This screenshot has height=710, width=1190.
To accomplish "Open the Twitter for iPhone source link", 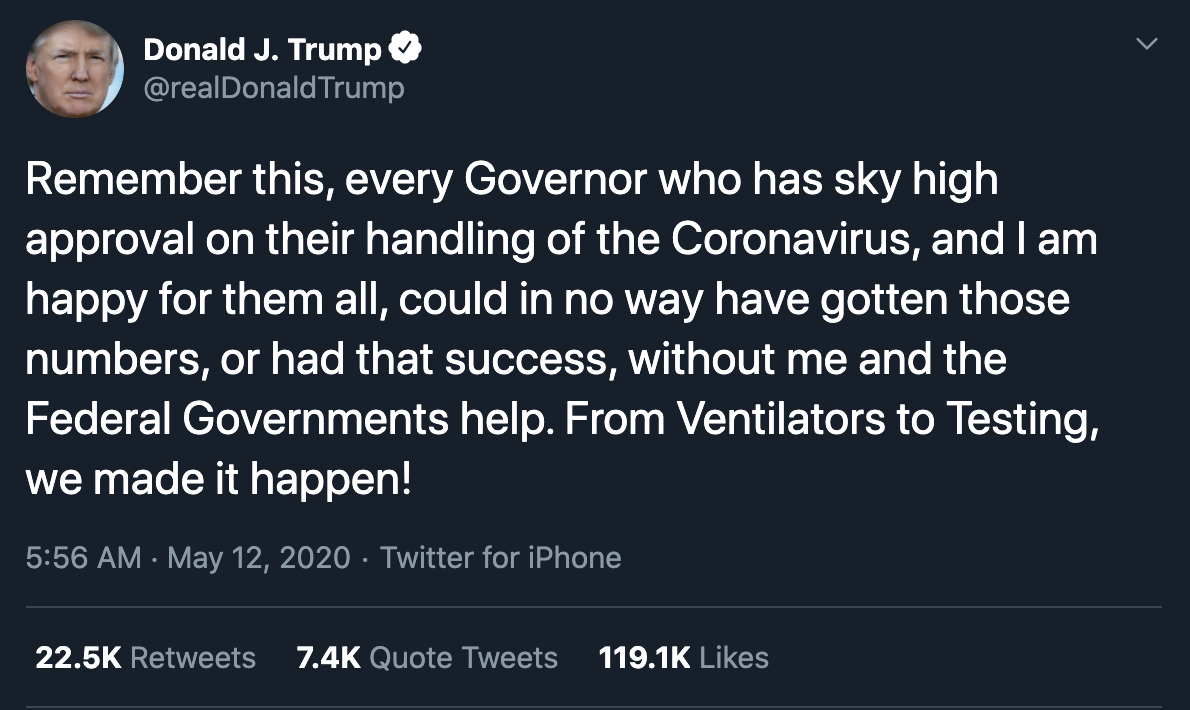I will pos(500,558).
